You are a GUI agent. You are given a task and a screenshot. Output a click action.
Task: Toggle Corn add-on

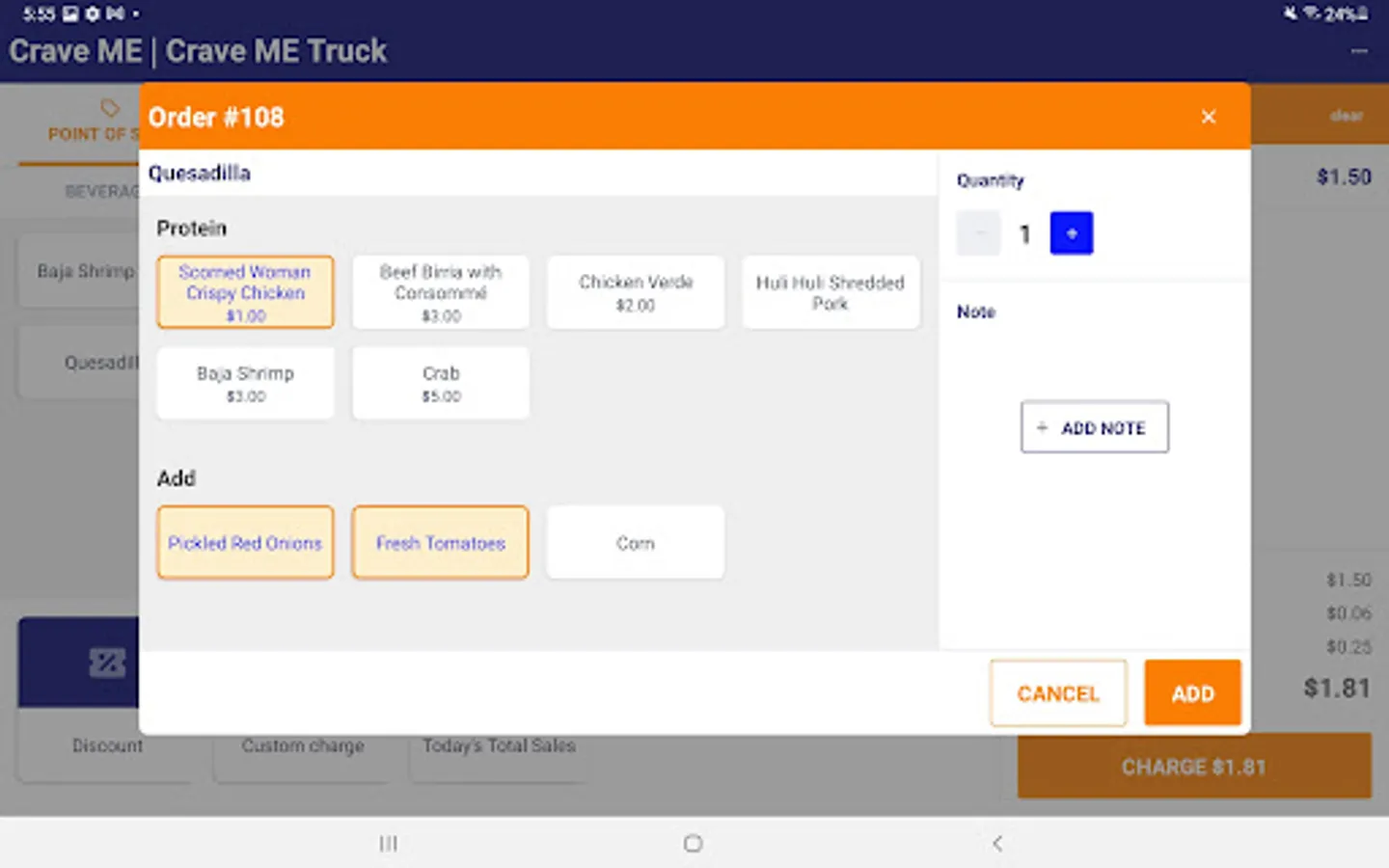coord(636,543)
